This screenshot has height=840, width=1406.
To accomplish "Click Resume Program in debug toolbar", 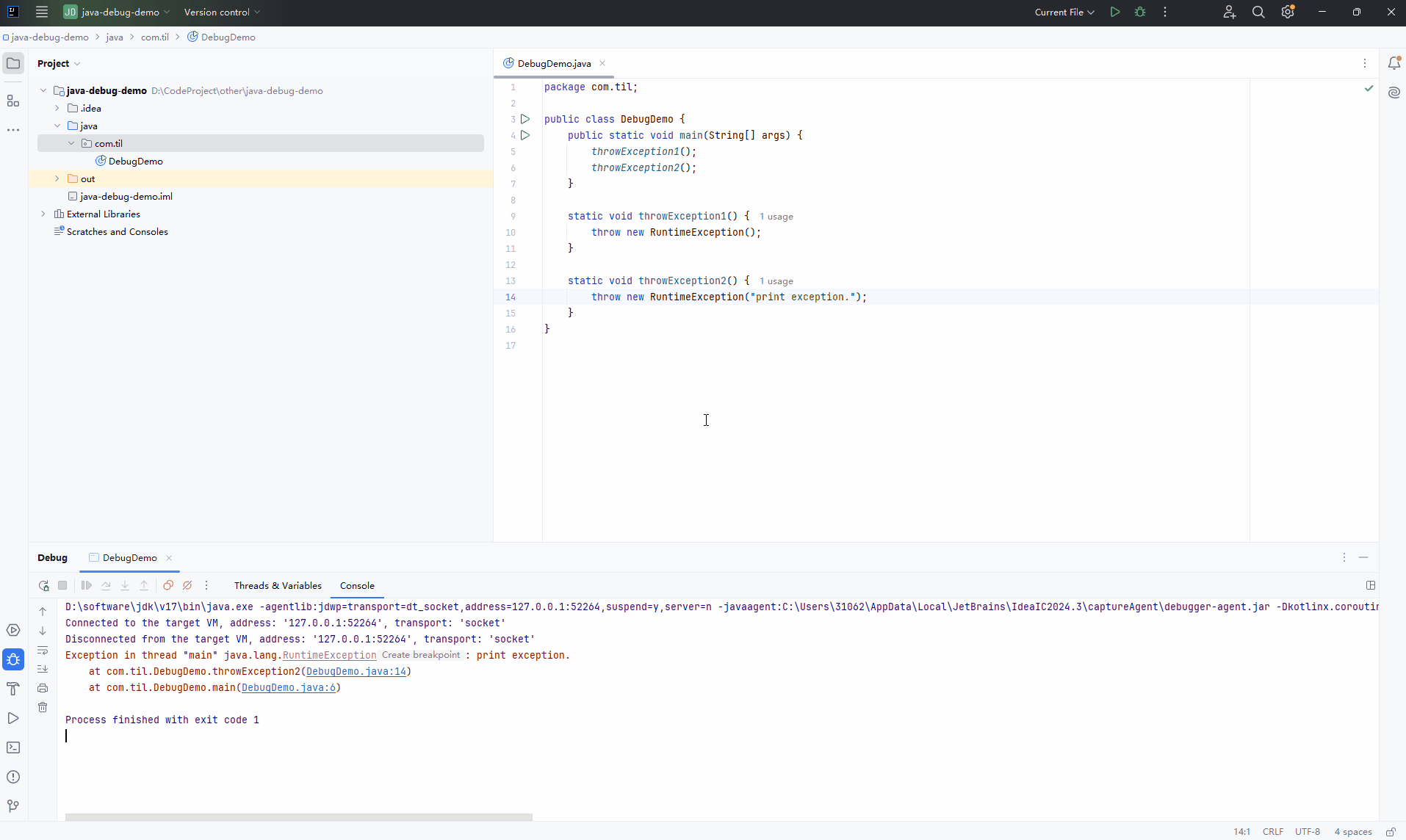I will (x=87, y=585).
